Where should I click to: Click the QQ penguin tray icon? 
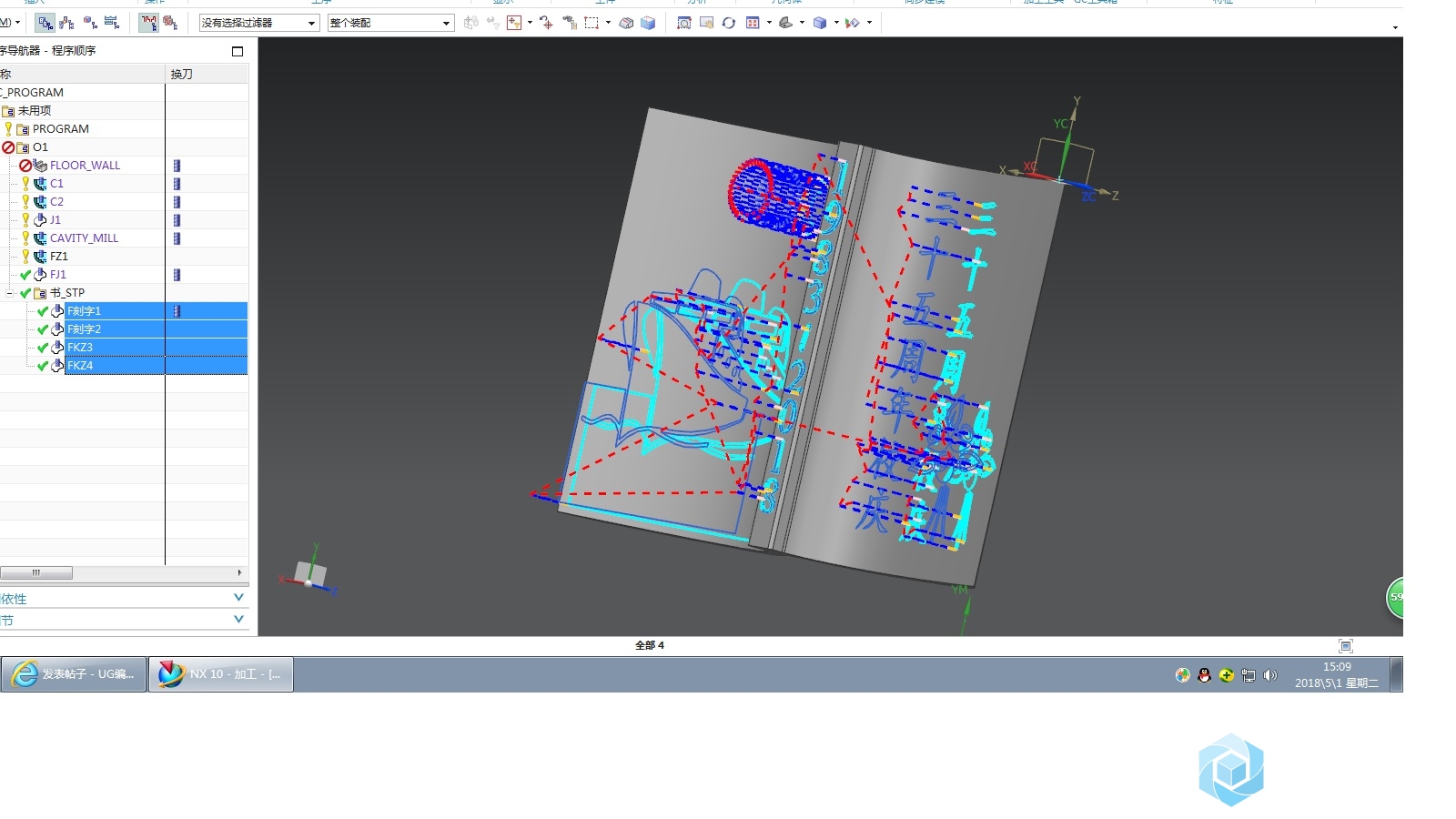(x=1205, y=675)
